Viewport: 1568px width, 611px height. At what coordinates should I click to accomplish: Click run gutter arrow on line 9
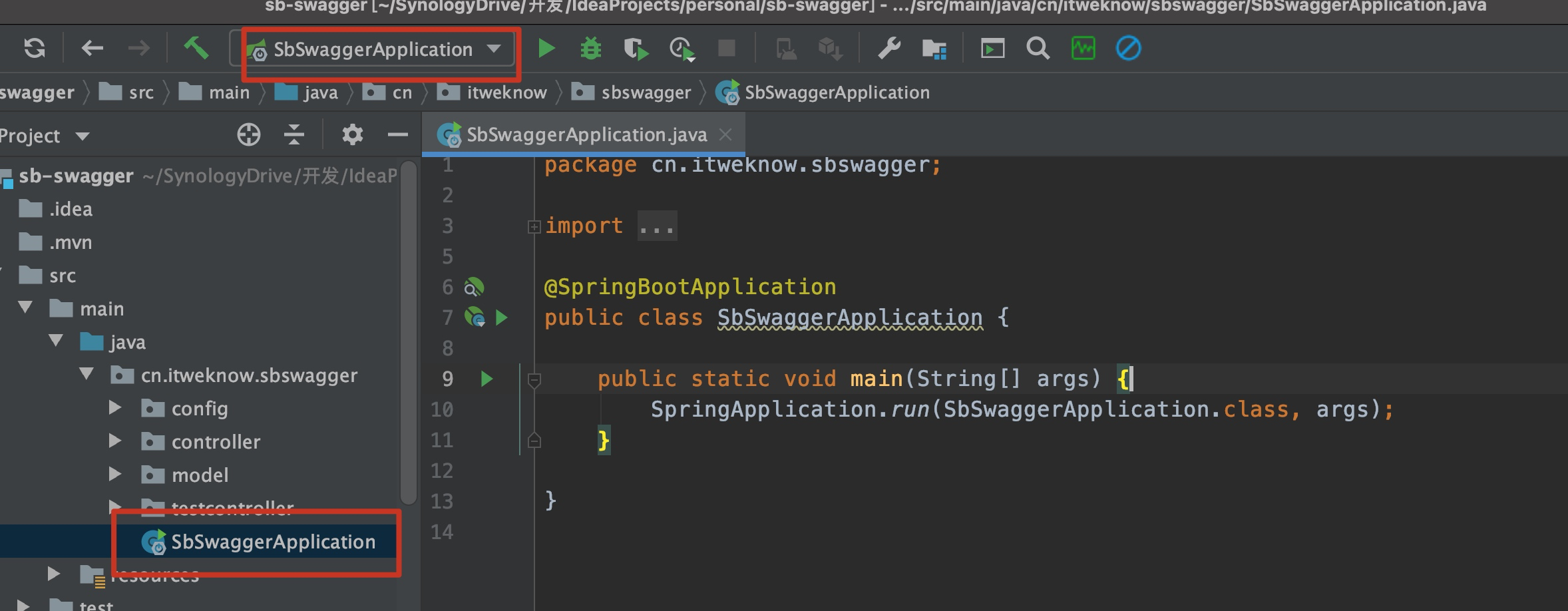click(487, 379)
